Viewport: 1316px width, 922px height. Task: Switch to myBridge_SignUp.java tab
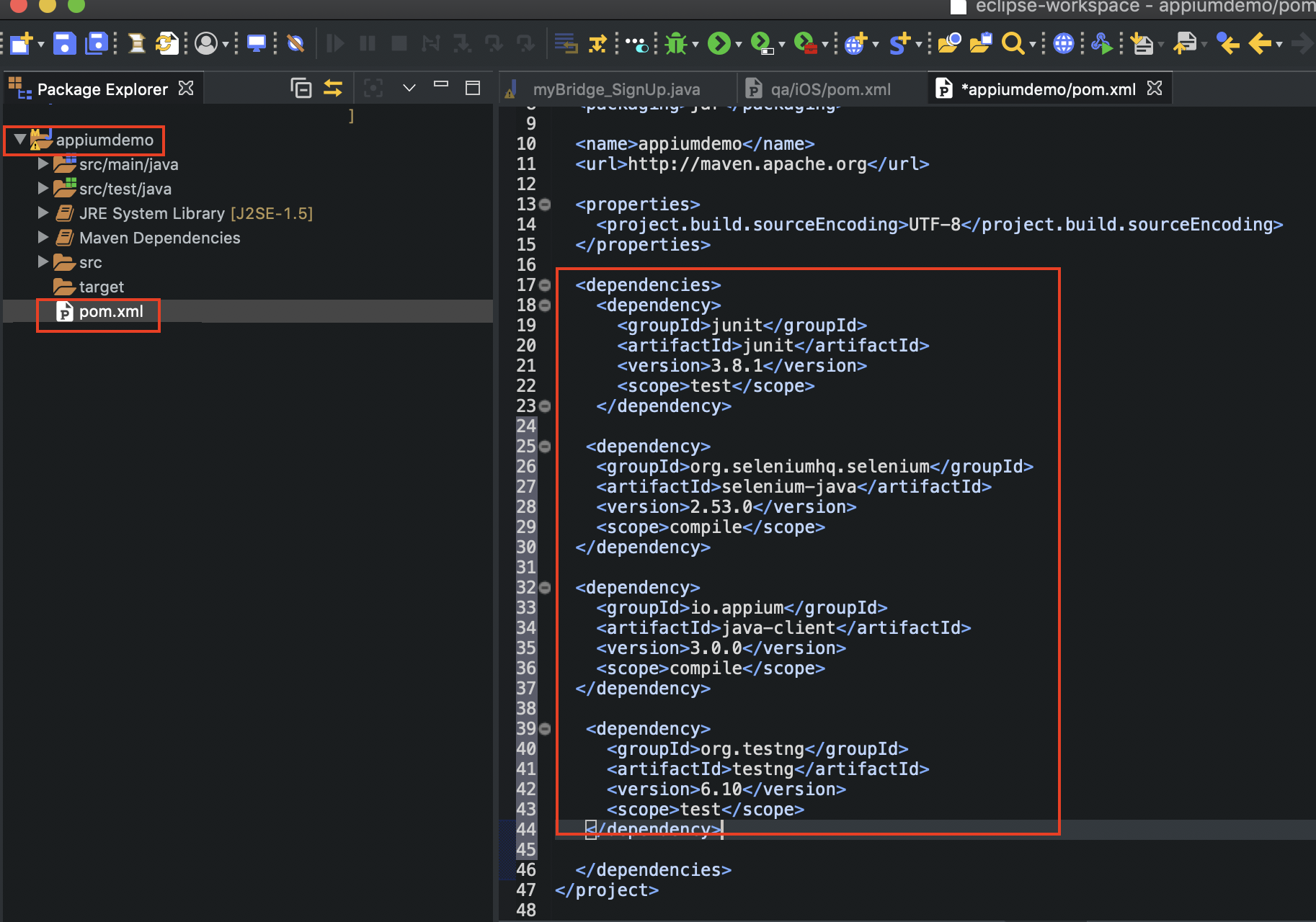[616, 89]
